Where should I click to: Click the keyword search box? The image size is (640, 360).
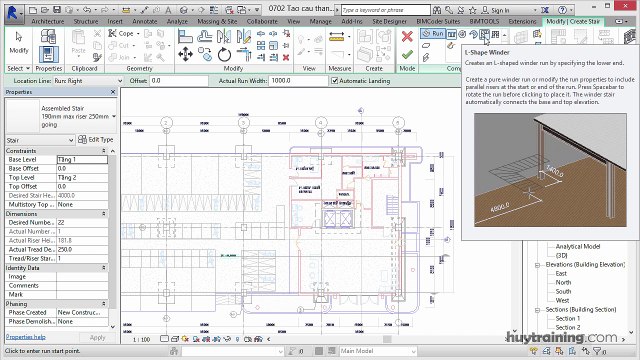(x=386, y=10)
